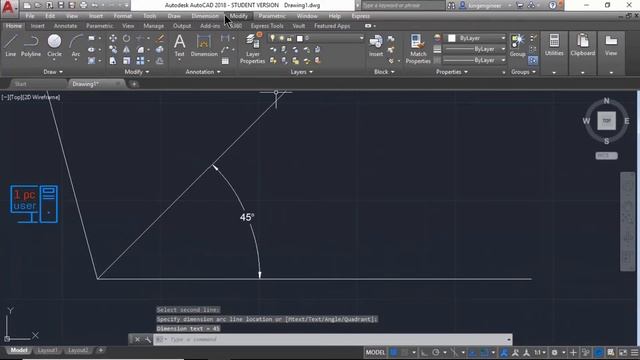Image resolution: width=640 pixels, height=360 pixels.
Task: Choose the Mirror tool in Modify panel
Action: click(x=127, y=50)
